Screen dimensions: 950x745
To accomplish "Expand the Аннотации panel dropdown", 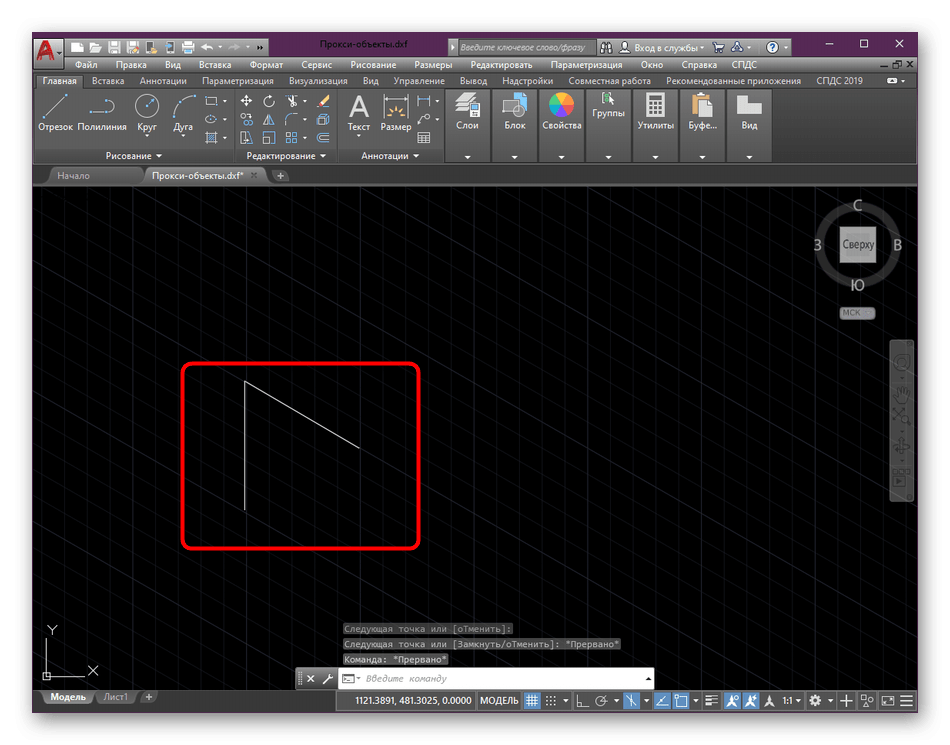I will pos(390,156).
